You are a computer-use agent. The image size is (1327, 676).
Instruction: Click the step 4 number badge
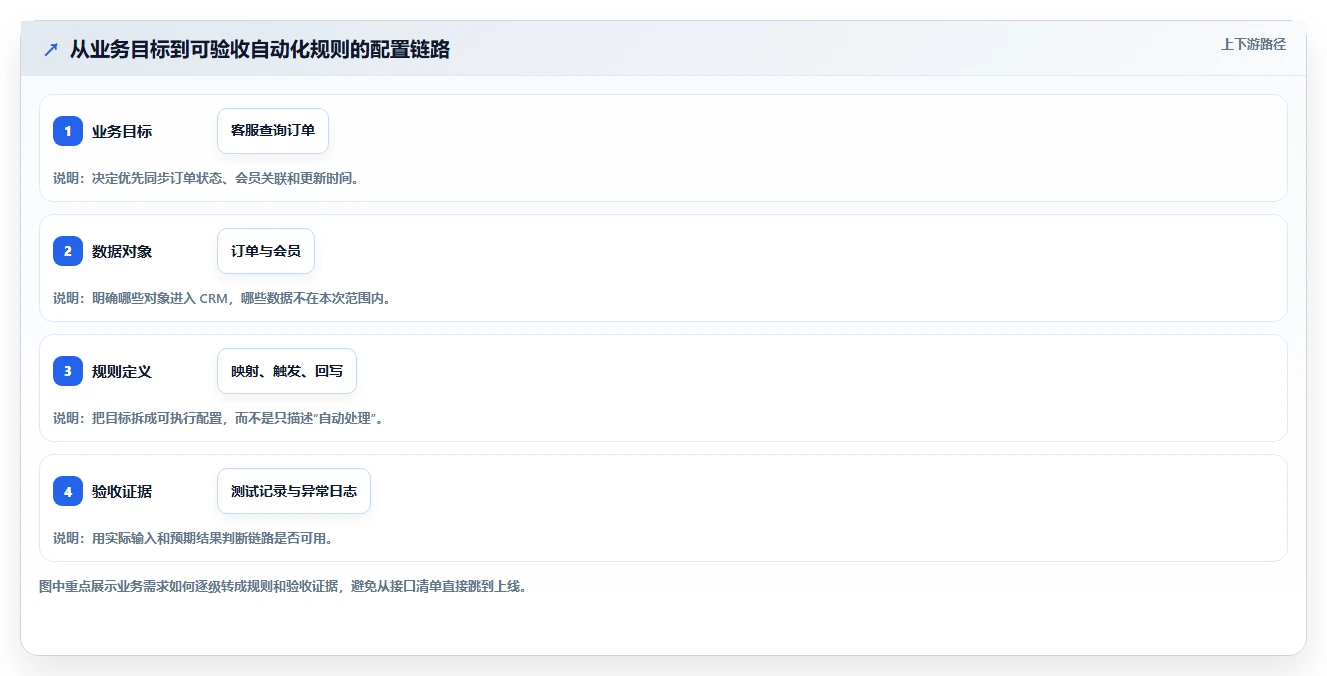pos(68,491)
